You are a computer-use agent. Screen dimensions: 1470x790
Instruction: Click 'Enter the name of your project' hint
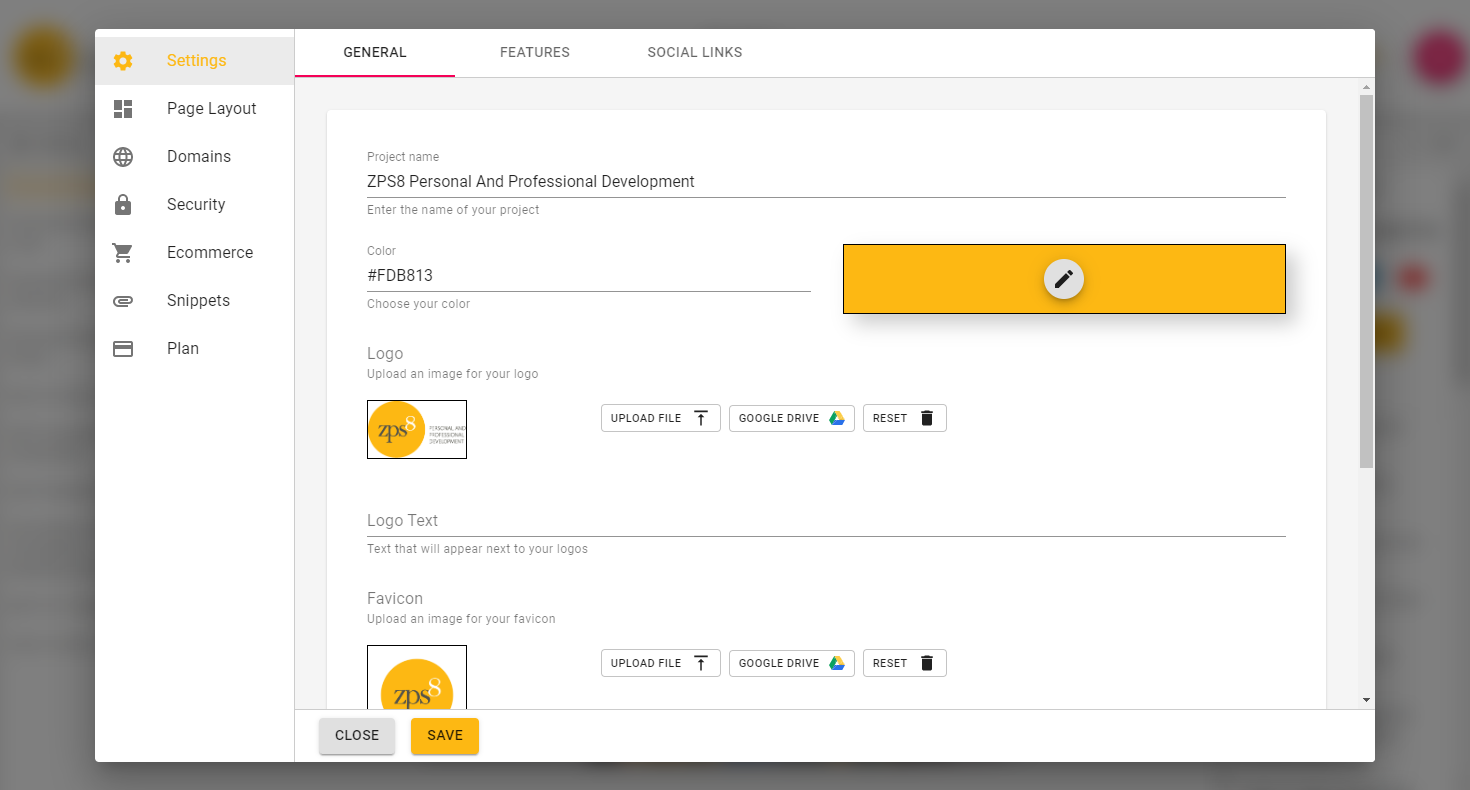453,210
